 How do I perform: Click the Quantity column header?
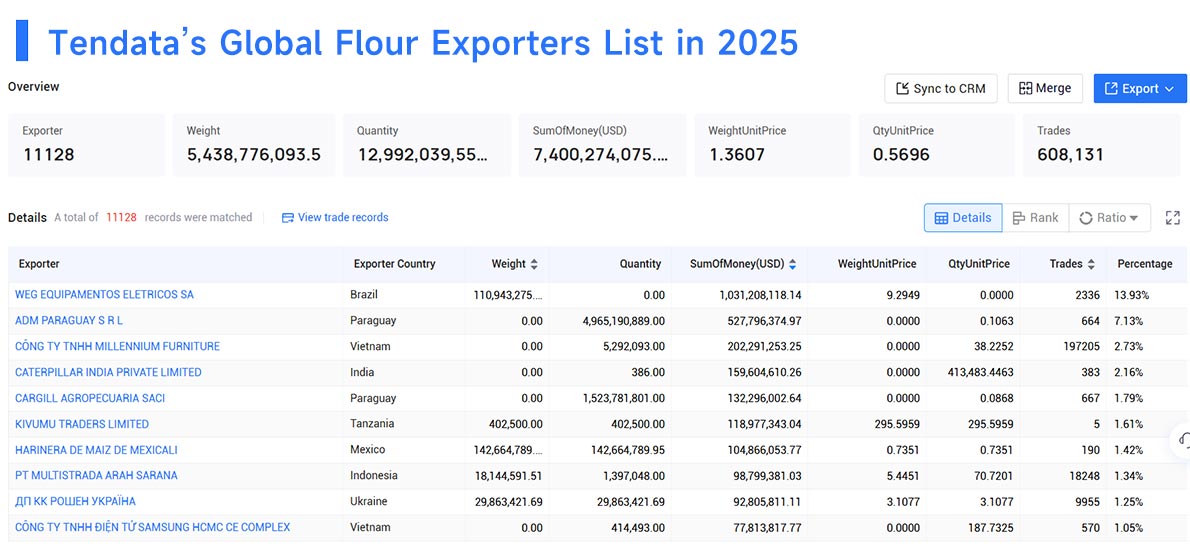tap(640, 264)
